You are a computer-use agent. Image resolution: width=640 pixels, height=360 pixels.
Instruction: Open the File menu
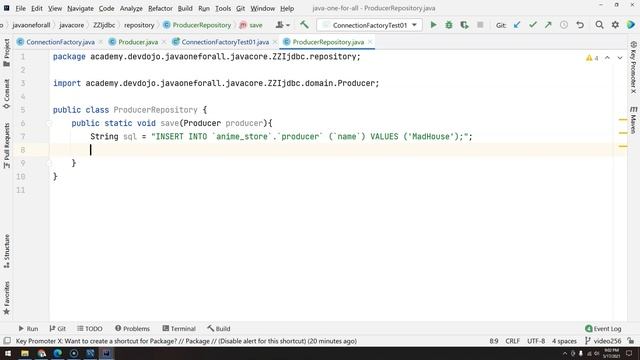click(x=20, y=8)
